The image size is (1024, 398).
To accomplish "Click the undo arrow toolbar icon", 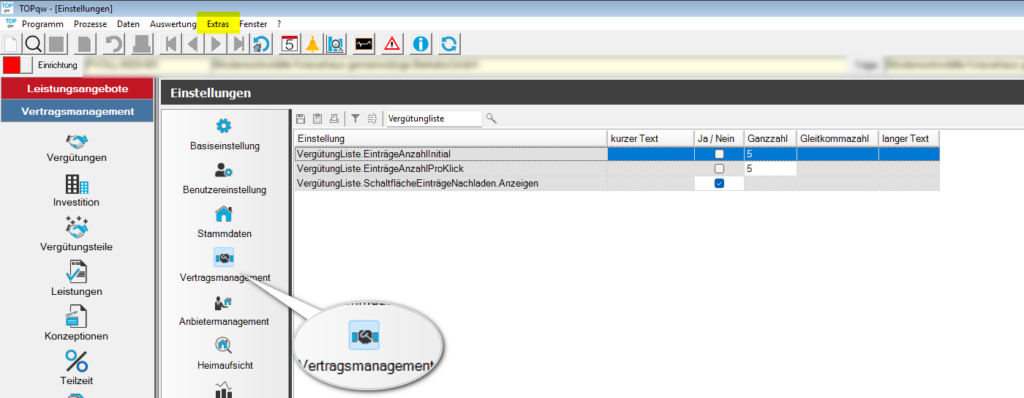I will click(x=115, y=44).
